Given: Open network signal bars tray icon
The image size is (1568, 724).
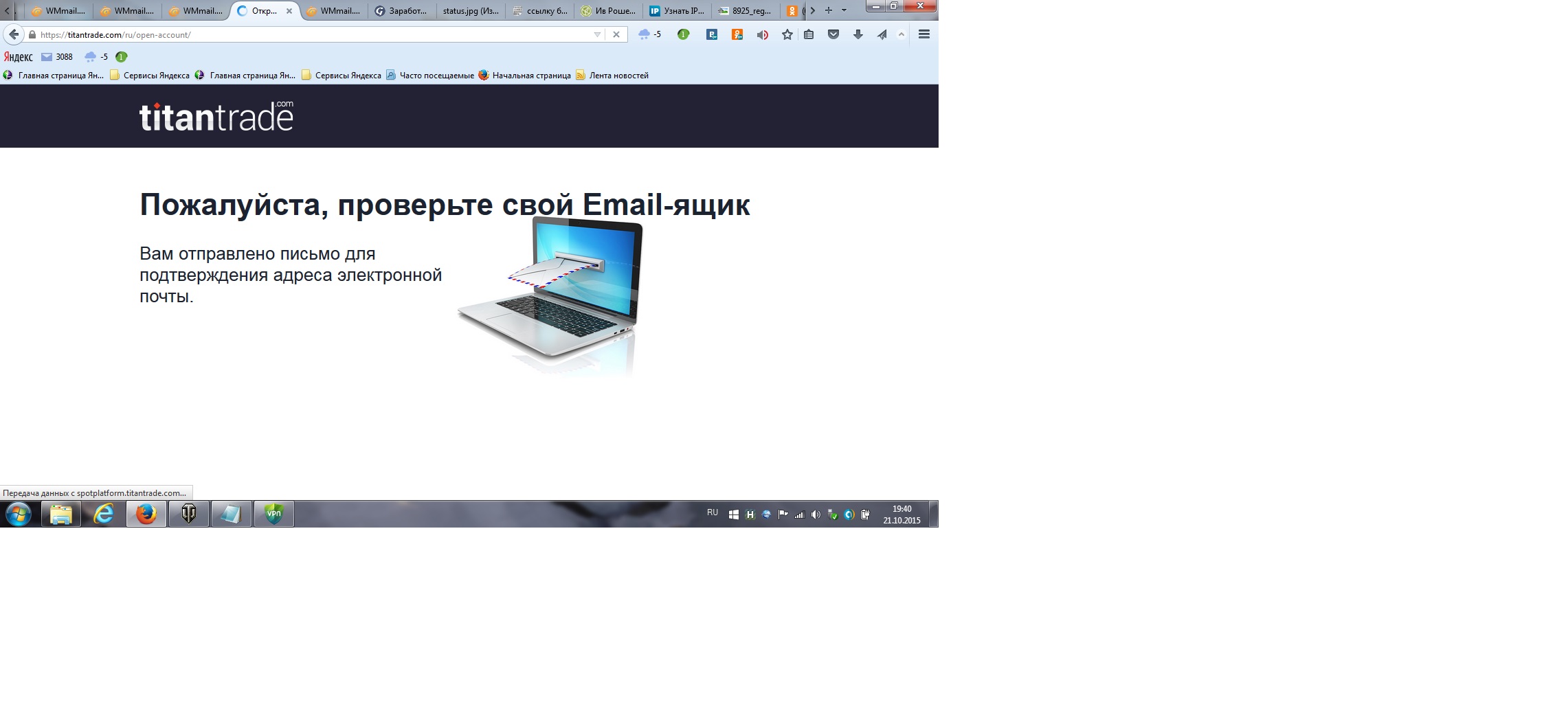Looking at the screenshot, I should (x=799, y=514).
